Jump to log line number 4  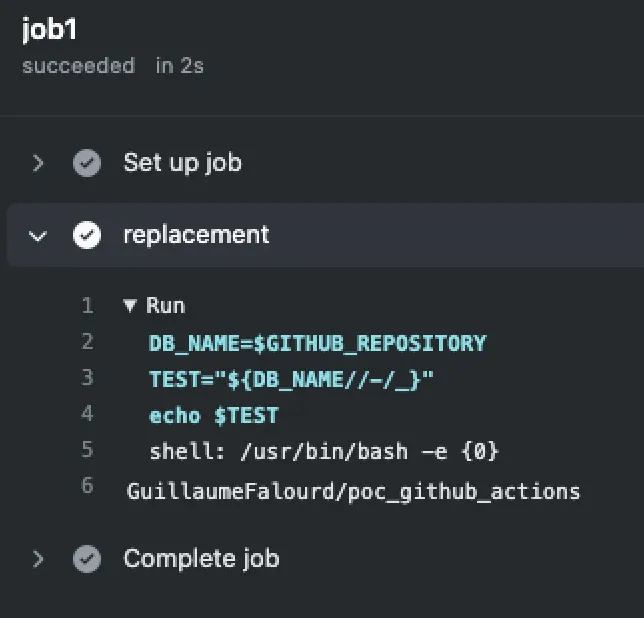pyautogui.click(x=87, y=415)
